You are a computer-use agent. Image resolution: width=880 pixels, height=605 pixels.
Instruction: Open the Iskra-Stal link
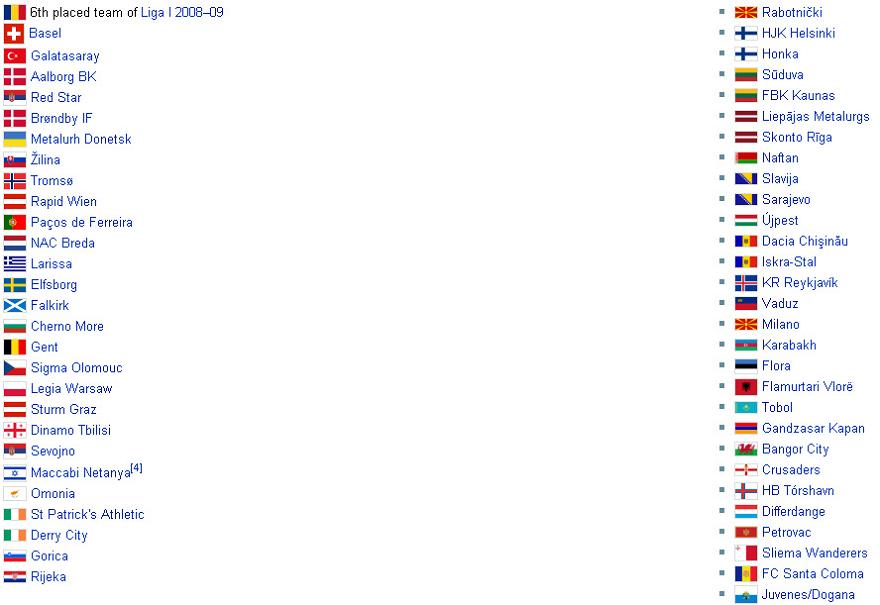789,262
